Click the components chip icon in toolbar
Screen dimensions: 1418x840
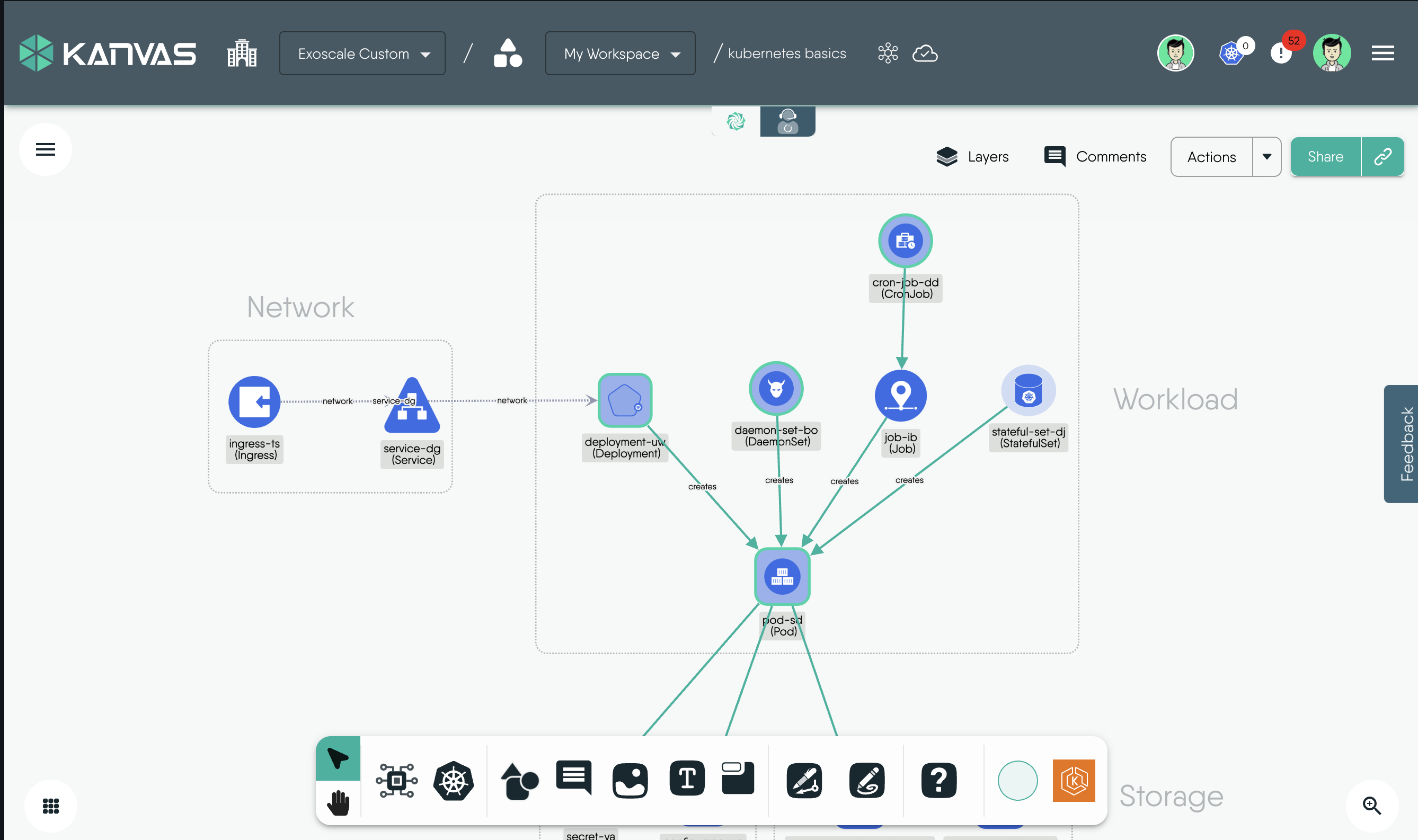click(x=396, y=781)
